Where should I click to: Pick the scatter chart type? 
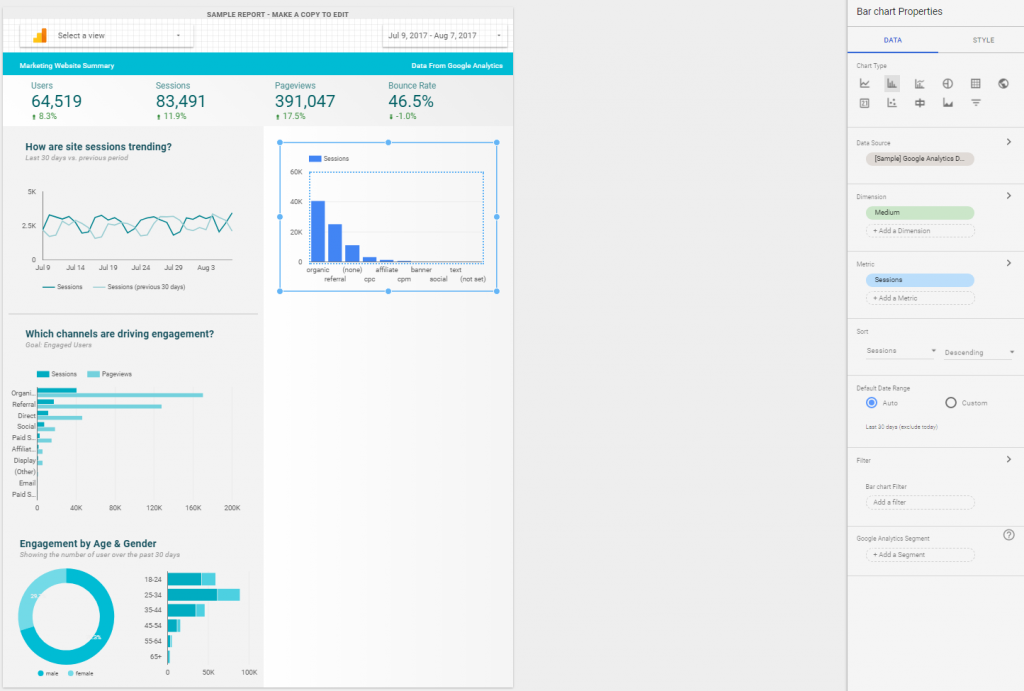tap(892, 103)
